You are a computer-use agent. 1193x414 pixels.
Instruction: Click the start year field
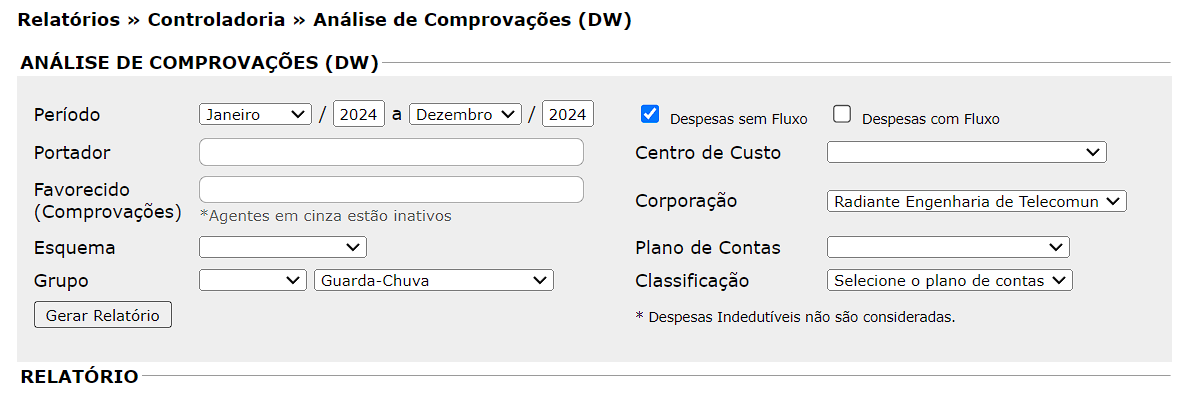tap(358, 114)
